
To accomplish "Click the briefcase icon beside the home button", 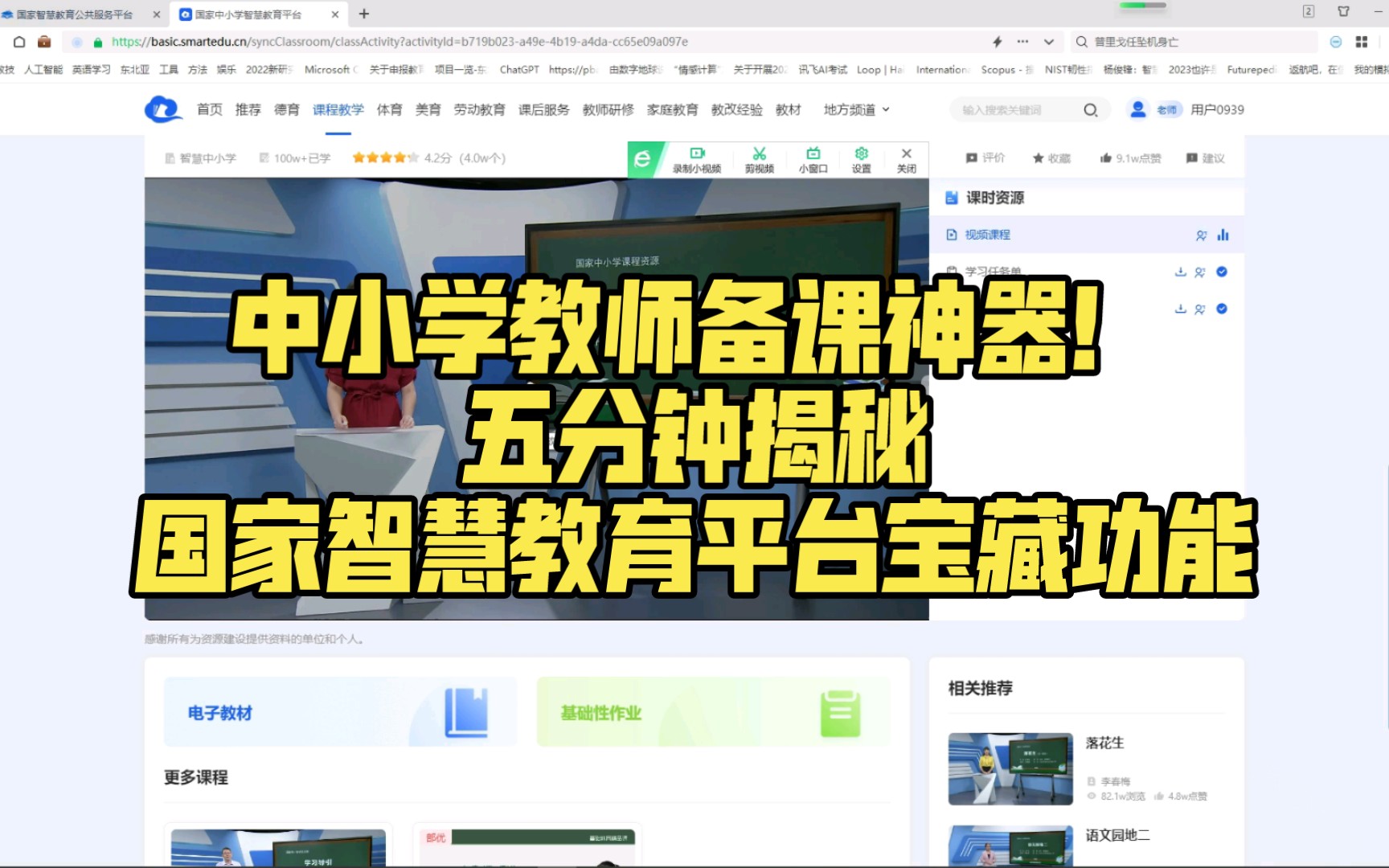I will (x=44, y=42).
